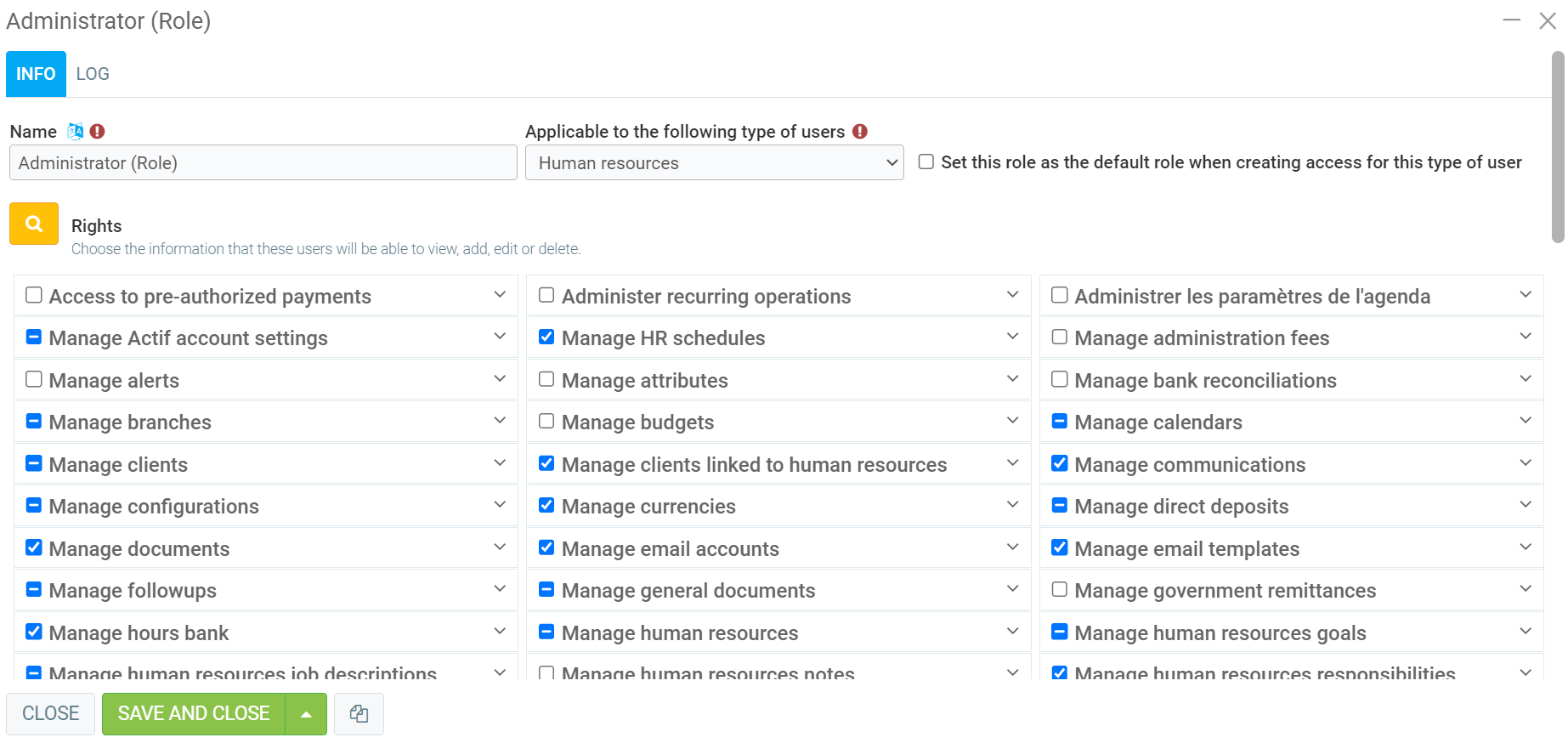Click the red required icon beside Name
The width and height of the screenshot is (1568, 743).
[x=98, y=131]
